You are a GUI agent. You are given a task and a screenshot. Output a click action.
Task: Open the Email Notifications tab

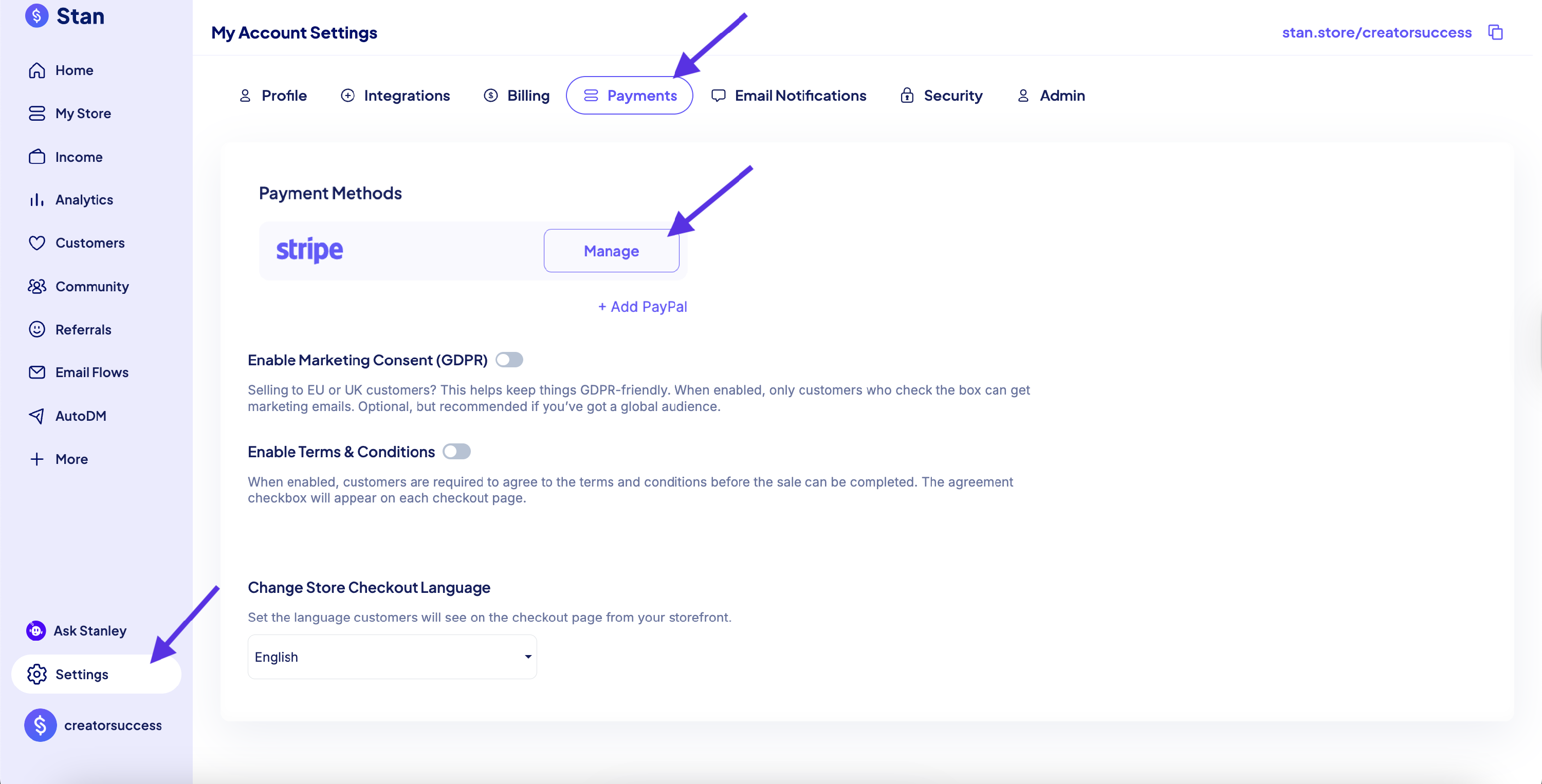(x=789, y=96)
